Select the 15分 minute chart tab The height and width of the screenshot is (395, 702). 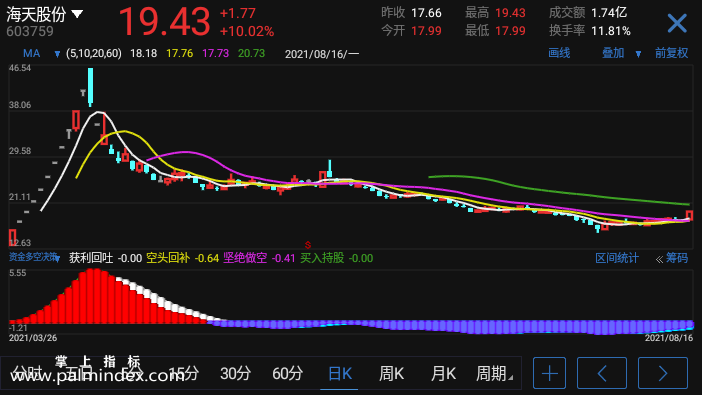coord(184,374)
